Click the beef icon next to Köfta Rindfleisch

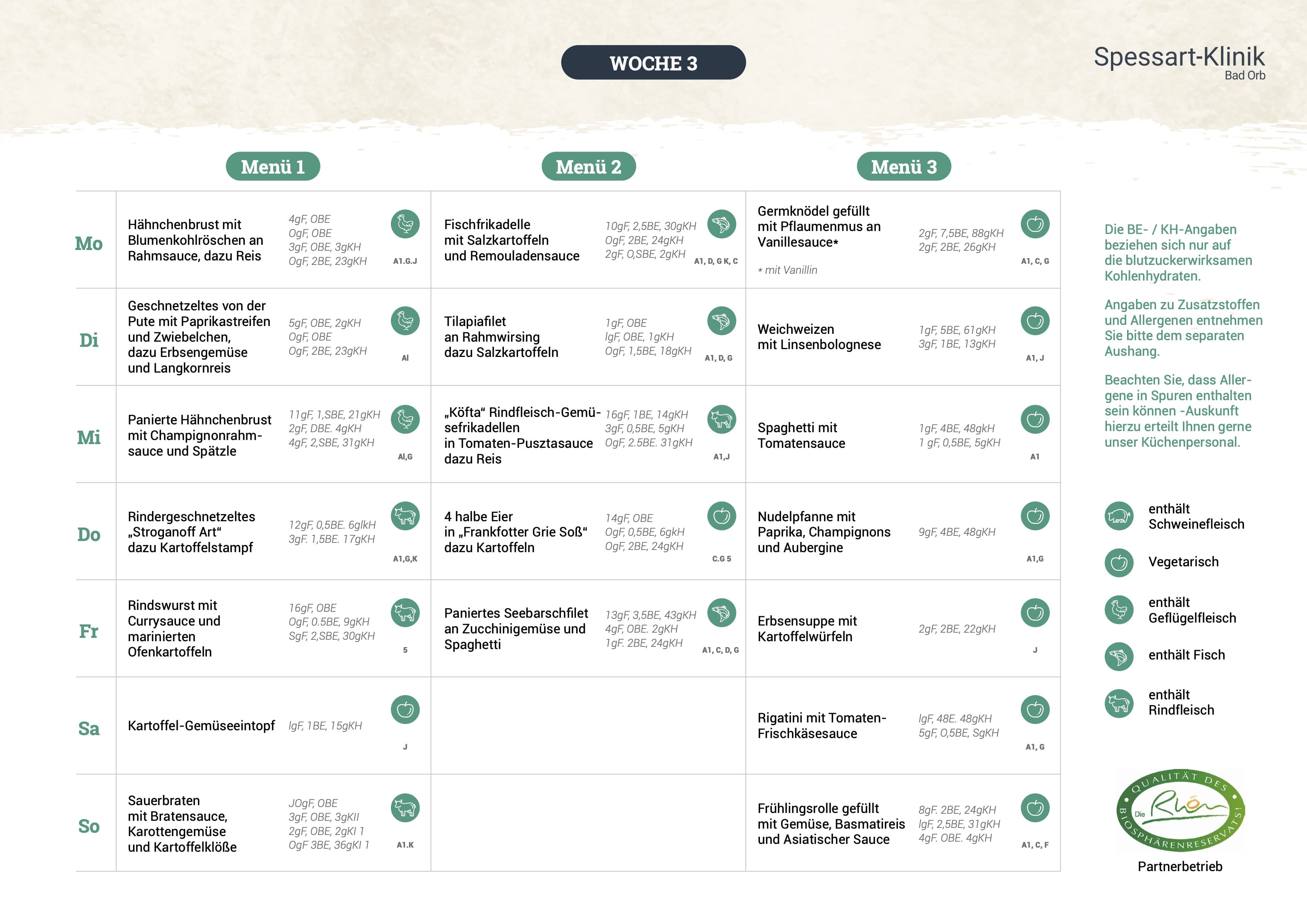(x=721, y=419)
